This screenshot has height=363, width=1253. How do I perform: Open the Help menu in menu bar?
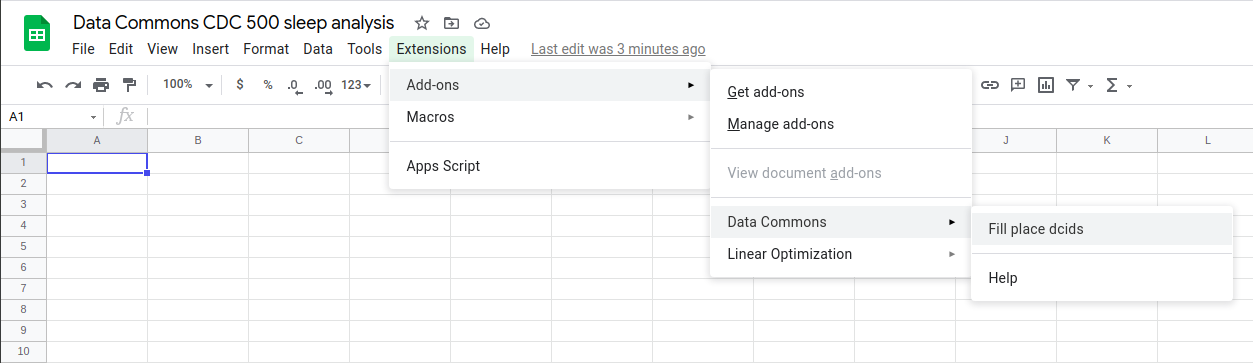point(495,49)
